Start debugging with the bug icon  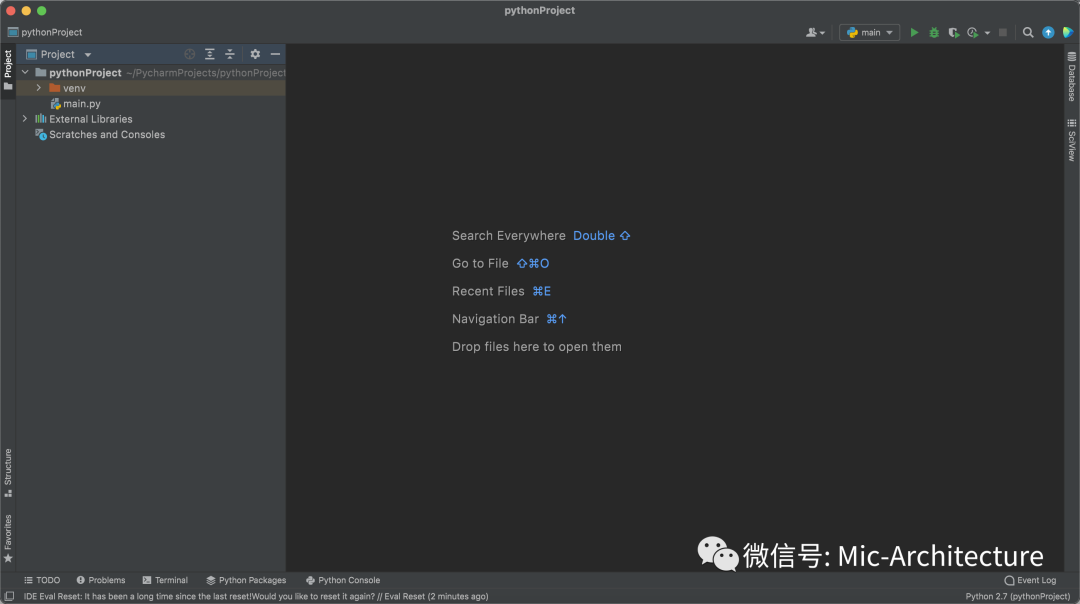(x=934, y=32)
